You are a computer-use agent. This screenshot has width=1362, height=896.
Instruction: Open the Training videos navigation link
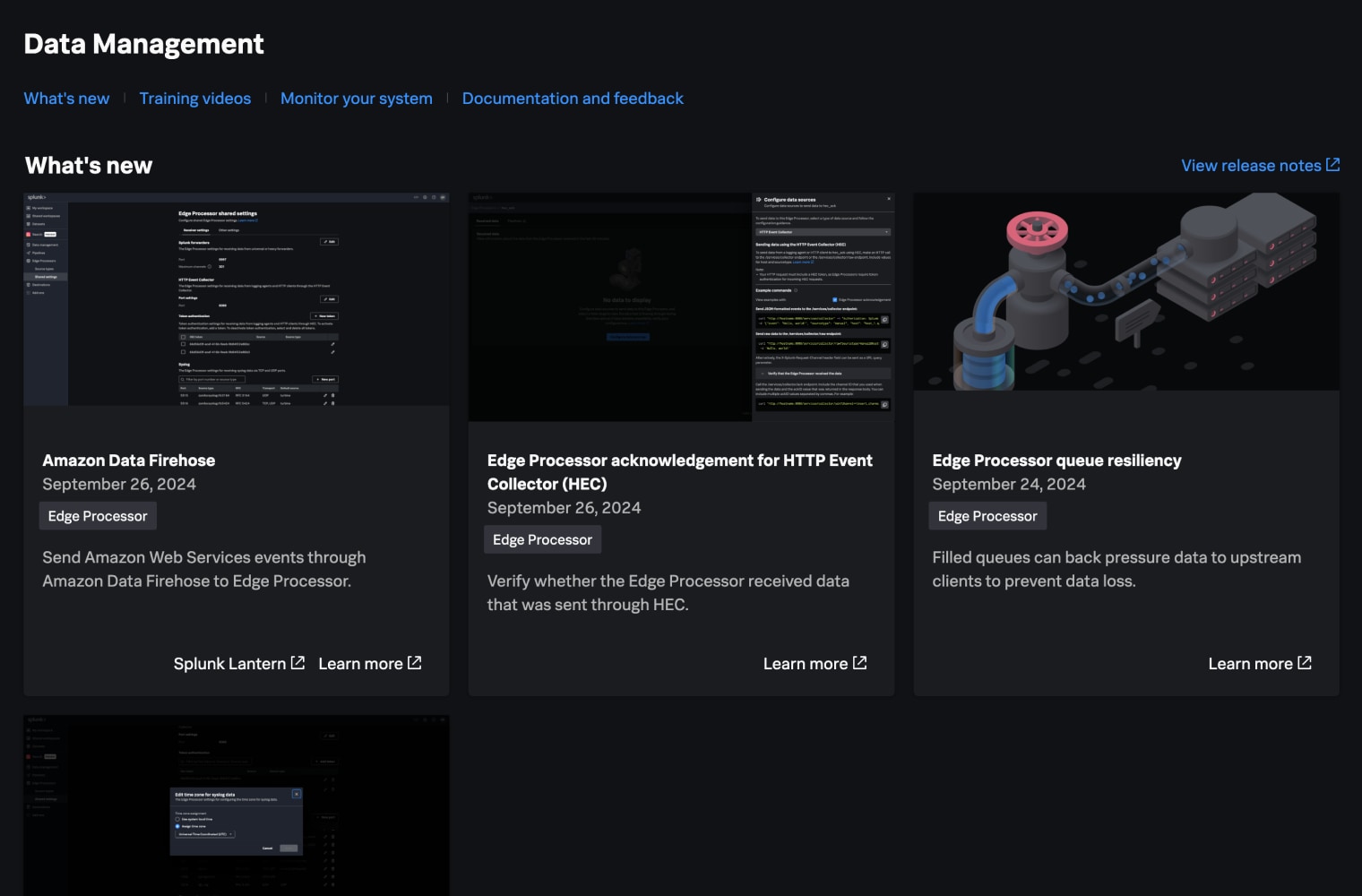194,99
